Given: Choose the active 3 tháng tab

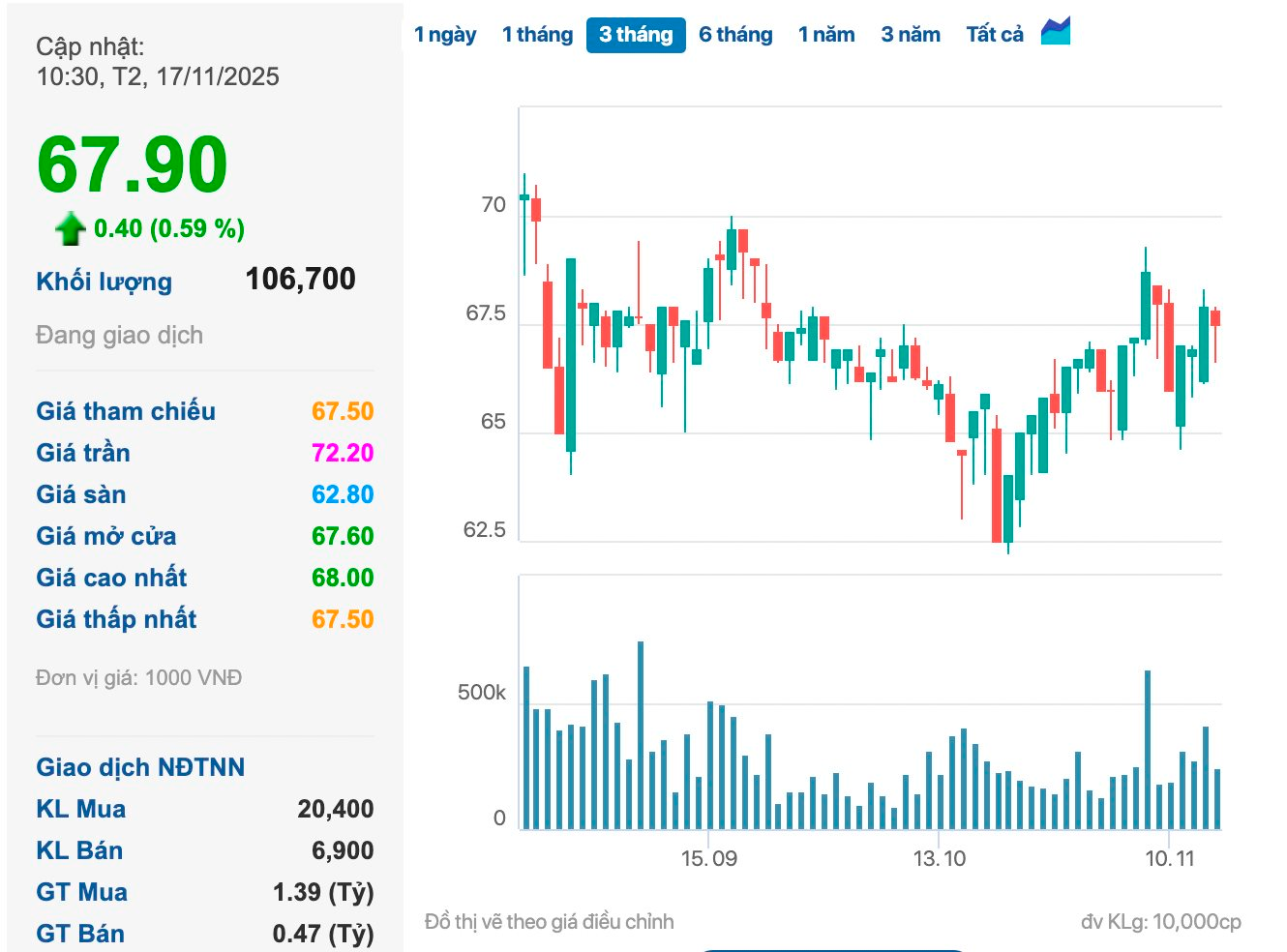Looking at the screenshot, I should point(636,35).
